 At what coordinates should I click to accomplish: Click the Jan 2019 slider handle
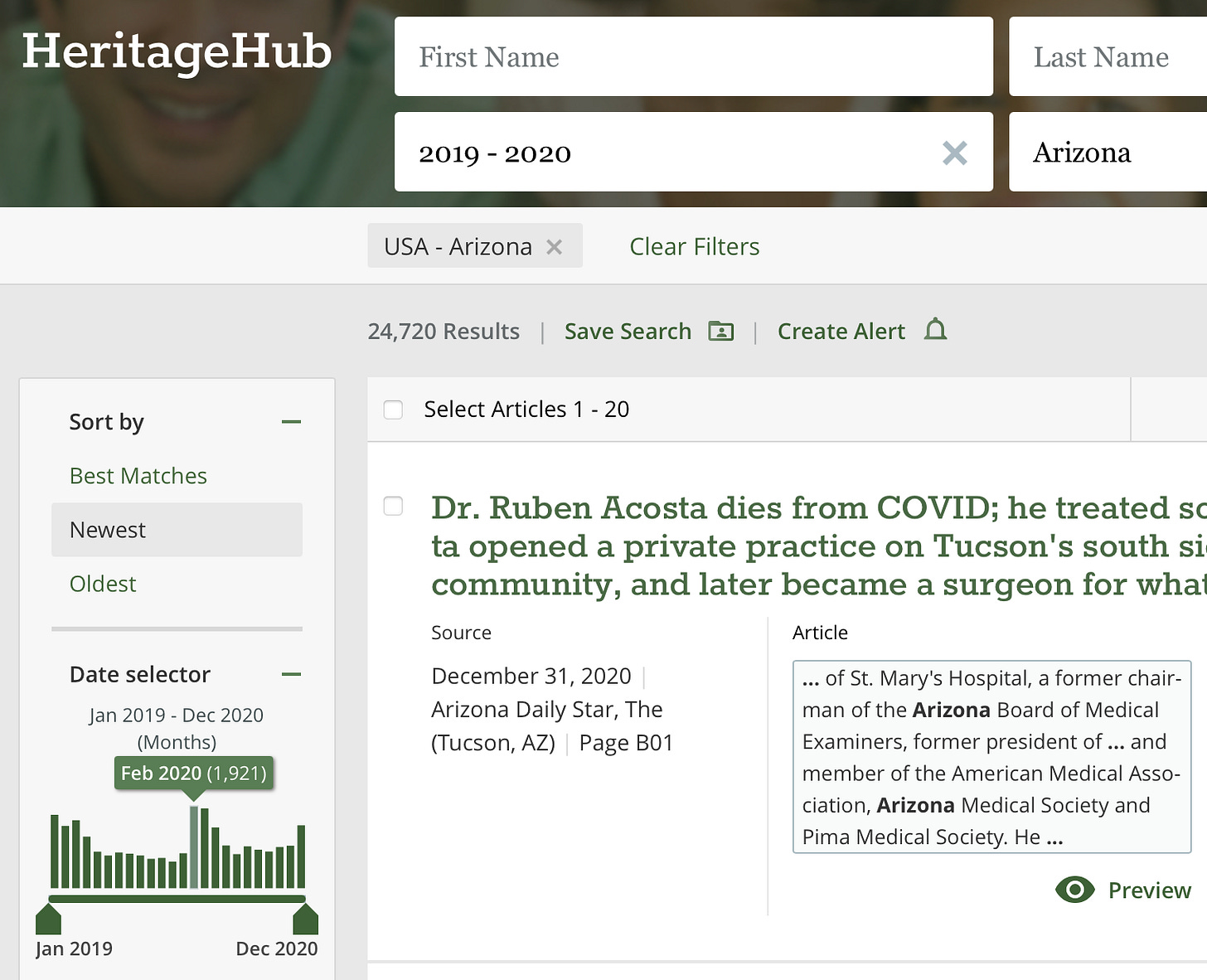pos(49,919)
